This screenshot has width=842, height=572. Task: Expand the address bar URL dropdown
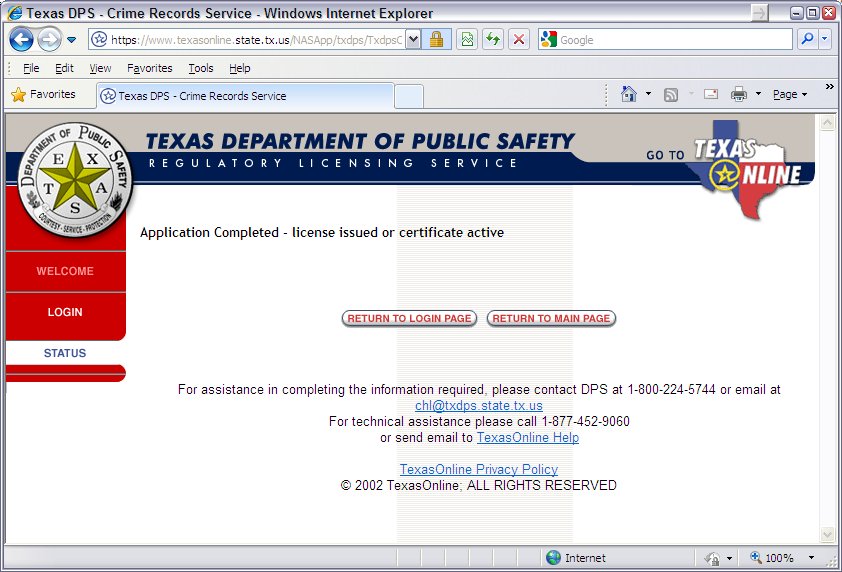point(414,40)
